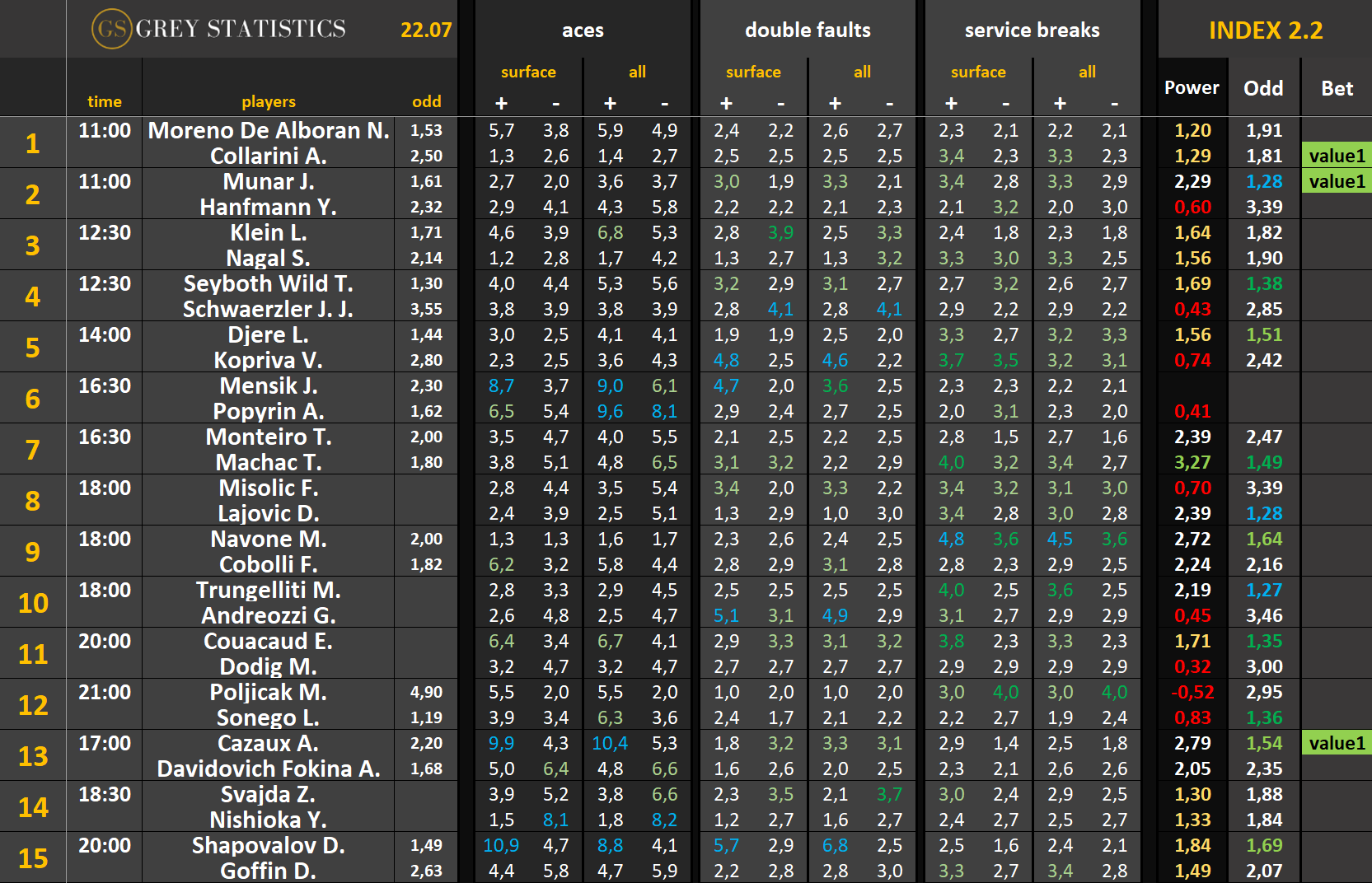1372x883 pixels.
Task: Click the 21:00 time for Poljicak match
Action: pos(105,692)
